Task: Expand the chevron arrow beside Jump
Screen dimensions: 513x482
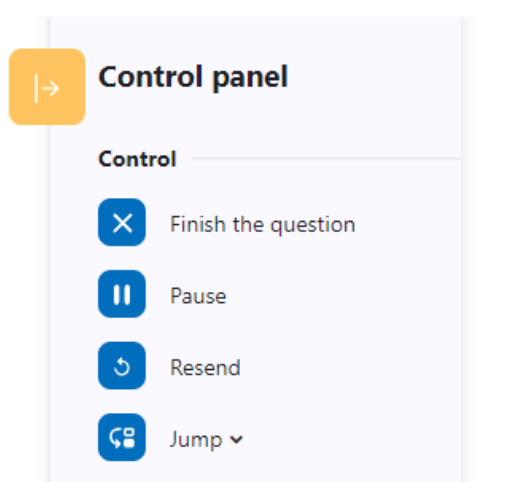Action: [x=236, y=440]
